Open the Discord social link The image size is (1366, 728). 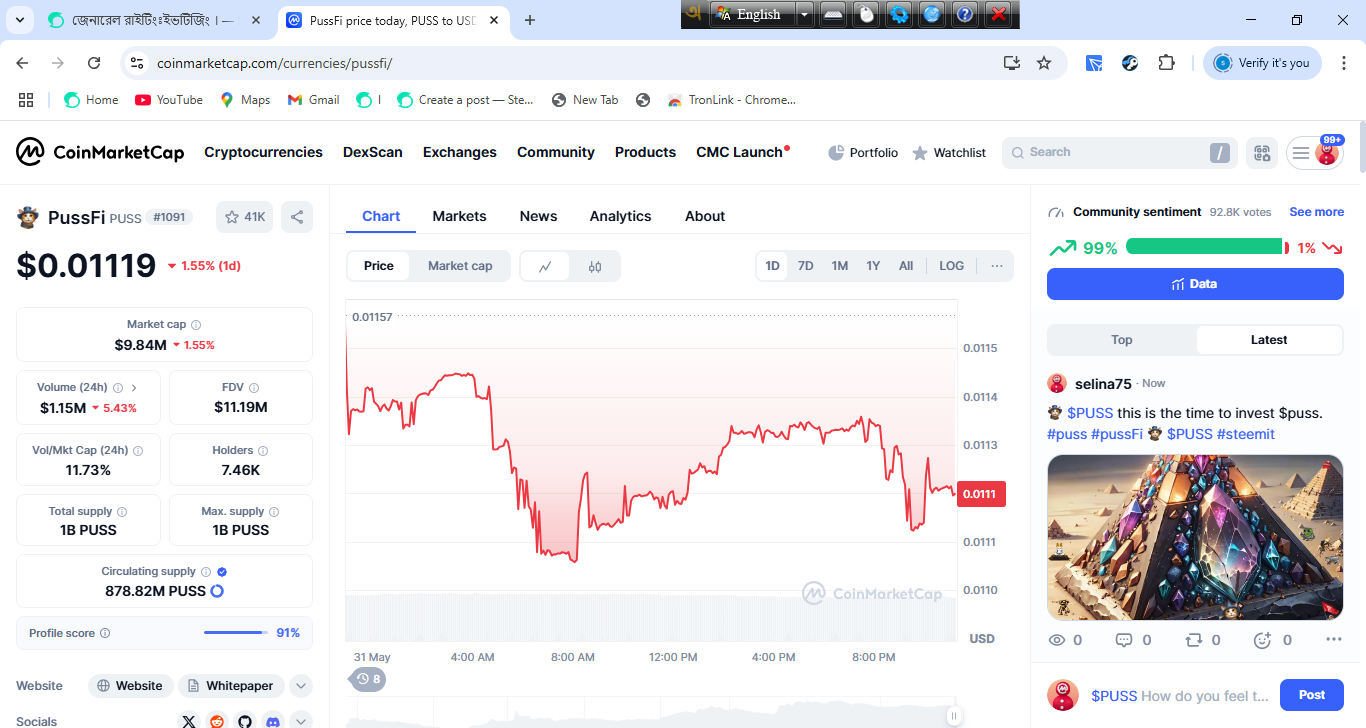pos(273,721)
